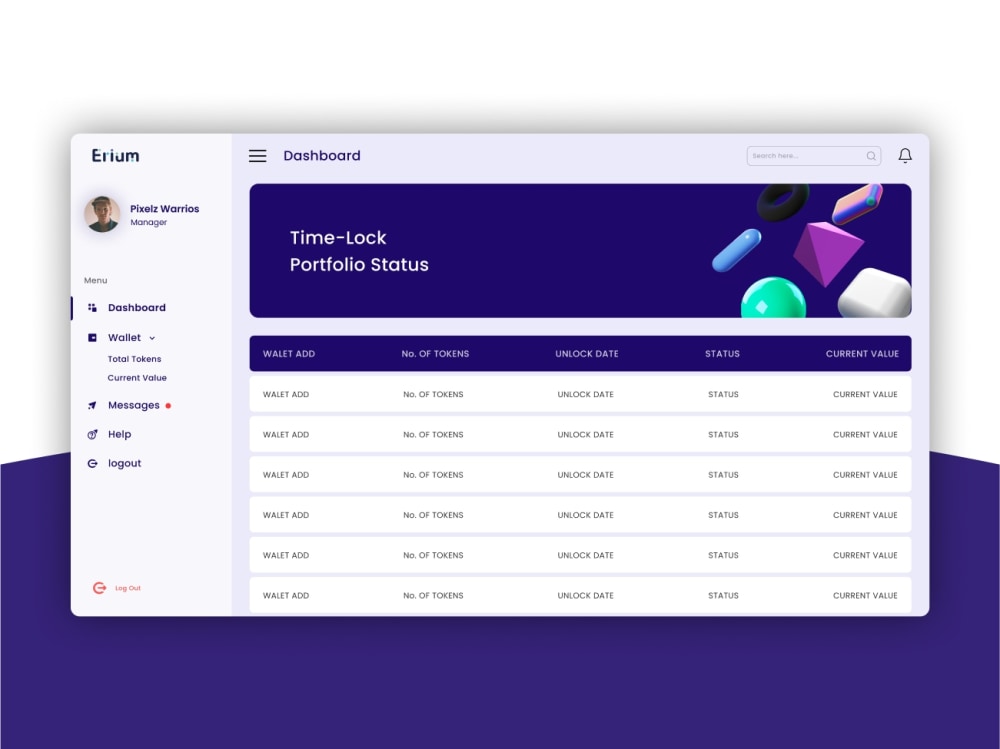This screenshot has height=749, width=1000.
Task: Click the magnifier icon in the search bar
Action: pos(871,156)
